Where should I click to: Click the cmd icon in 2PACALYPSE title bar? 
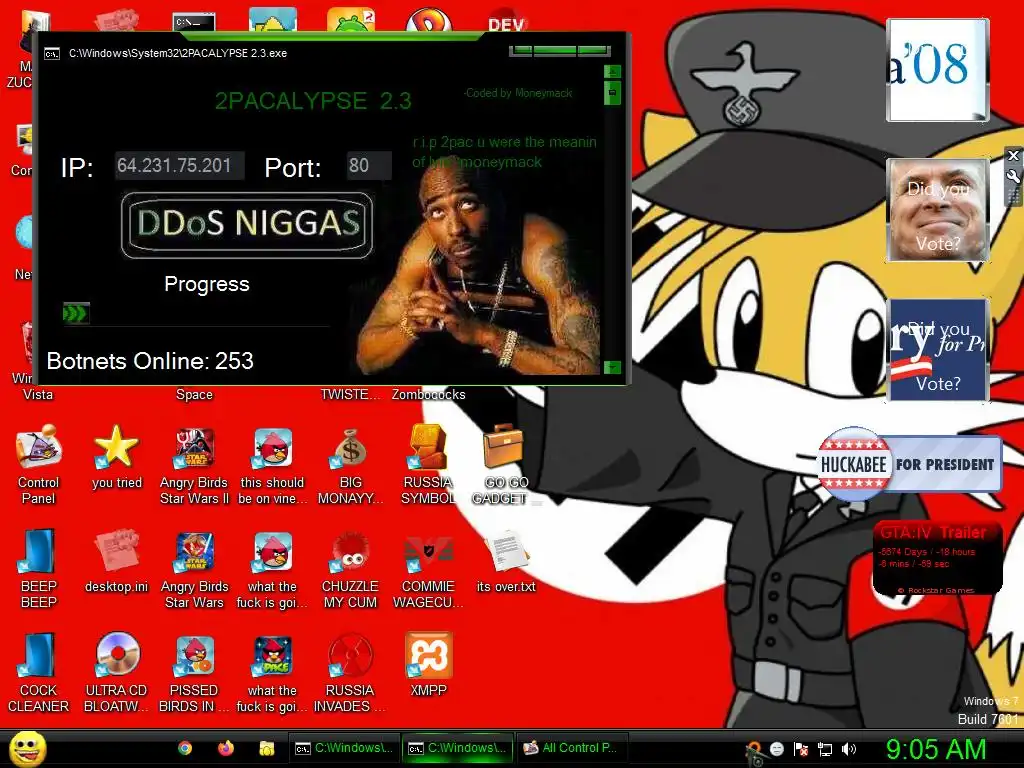coord(52,54)
